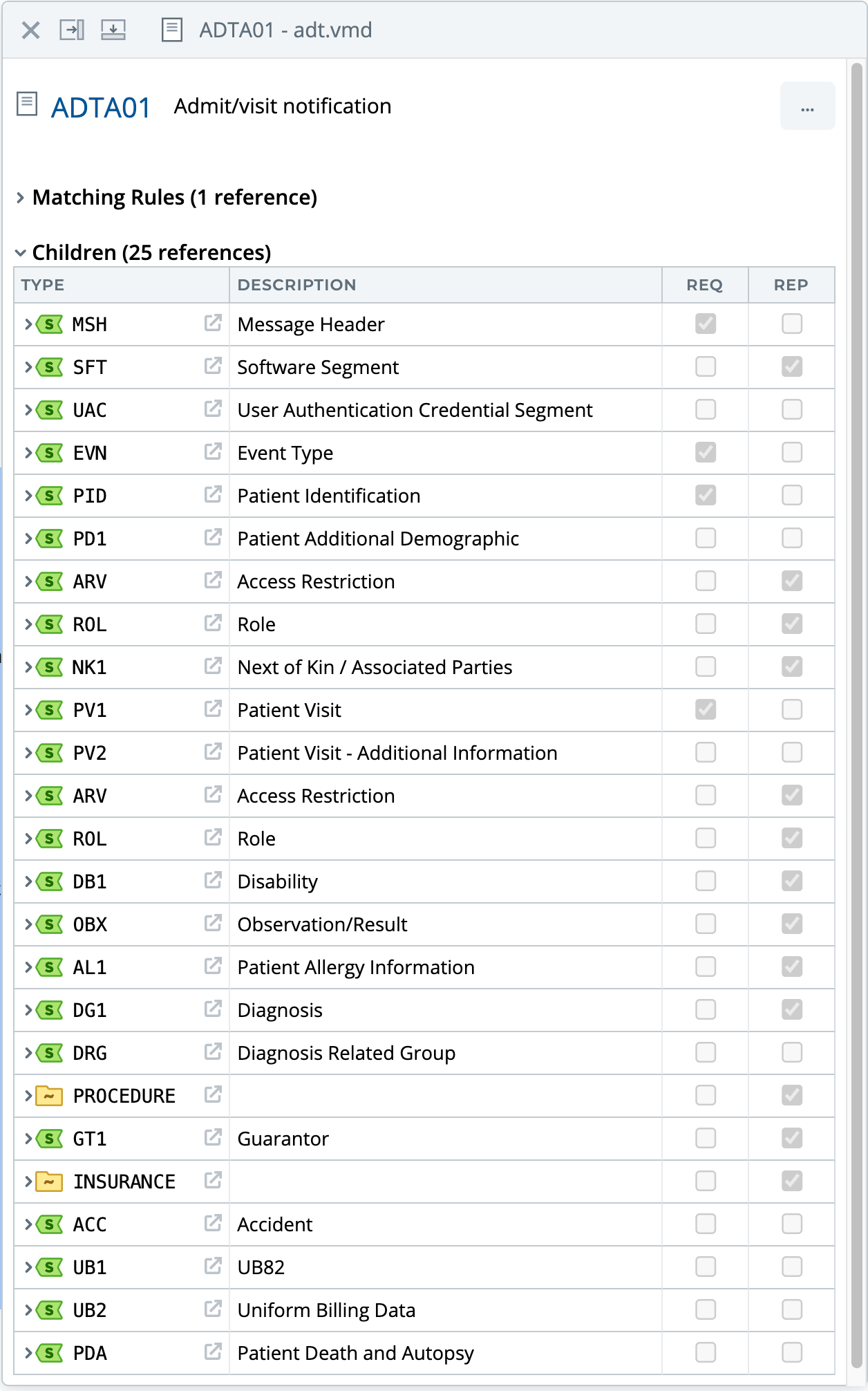Expand the EVN segment row

tap(28, 453)
